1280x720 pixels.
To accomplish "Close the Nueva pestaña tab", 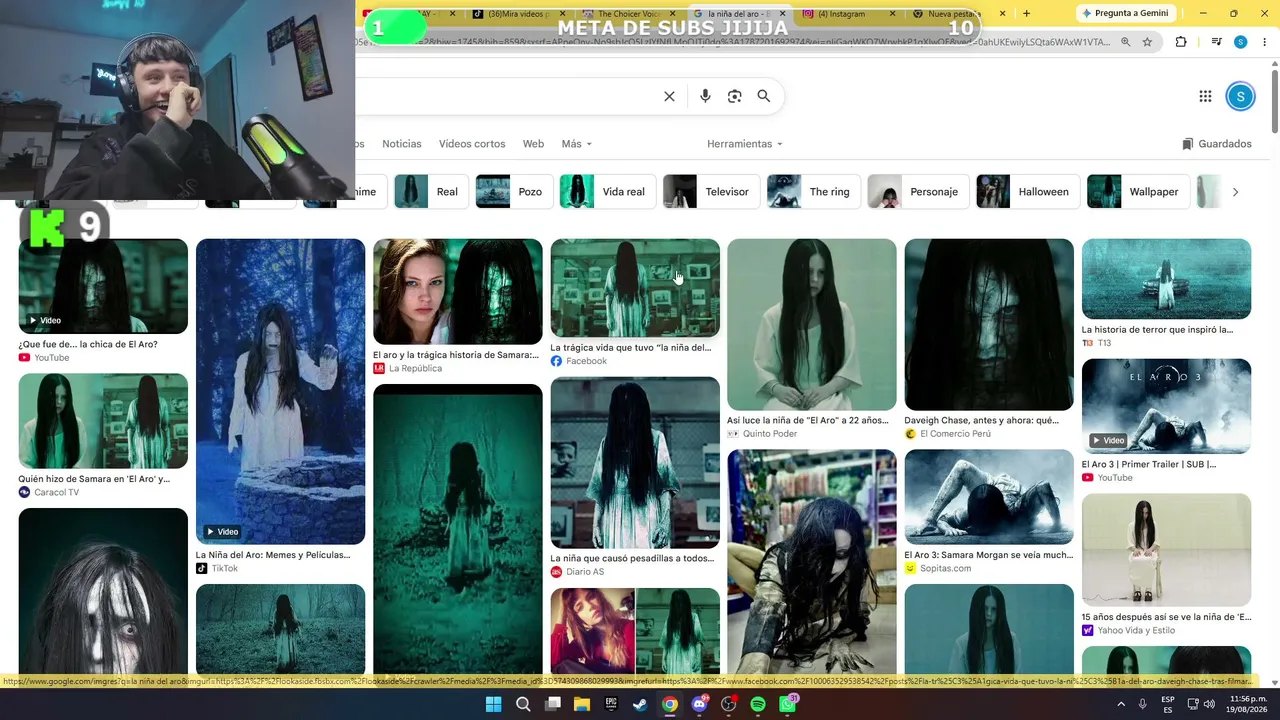I will (1001, 14).
